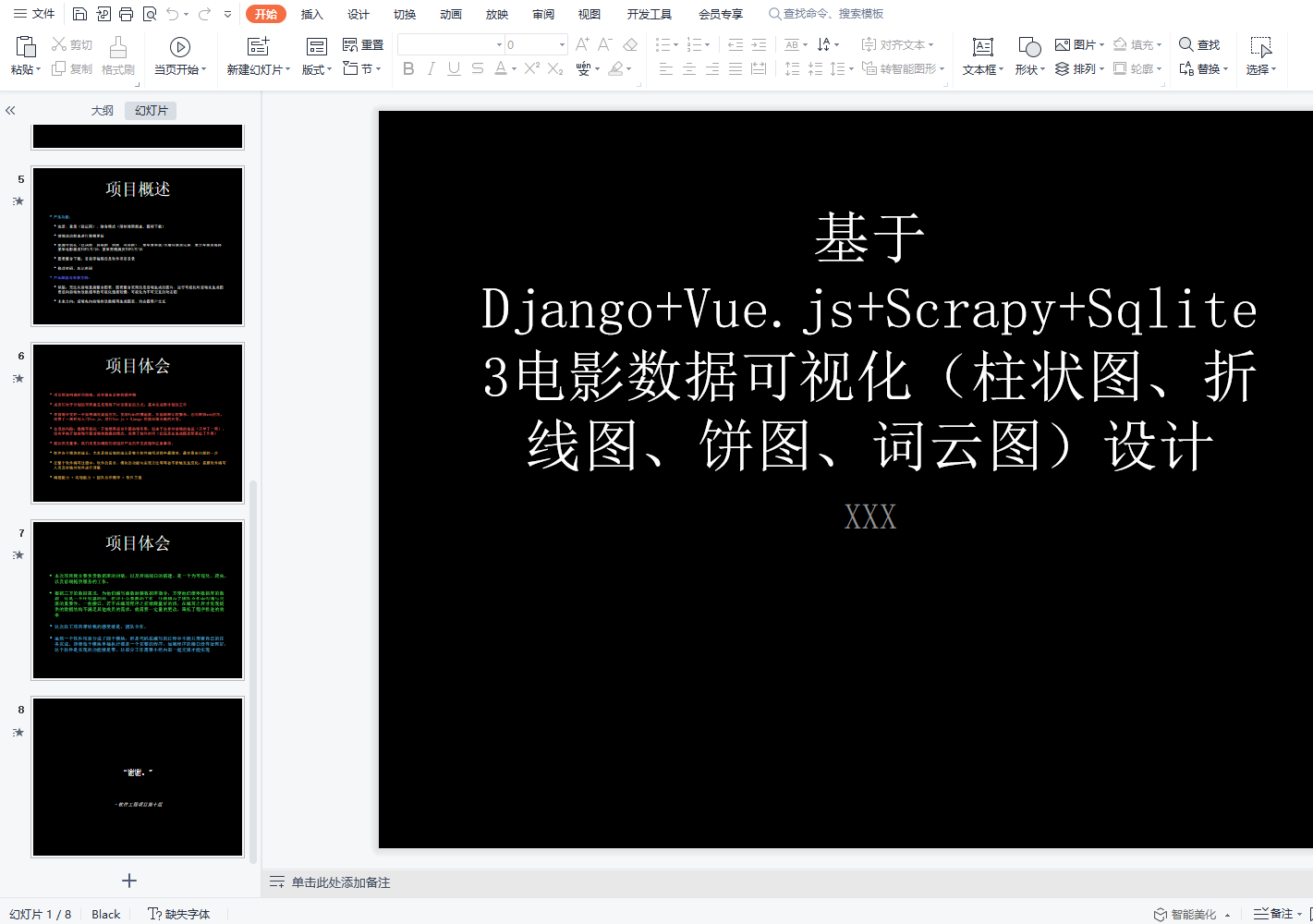Click the Undo arrow icon
Image resolution: width=1313 pixels, height=924 pixels.
(173, 14)
